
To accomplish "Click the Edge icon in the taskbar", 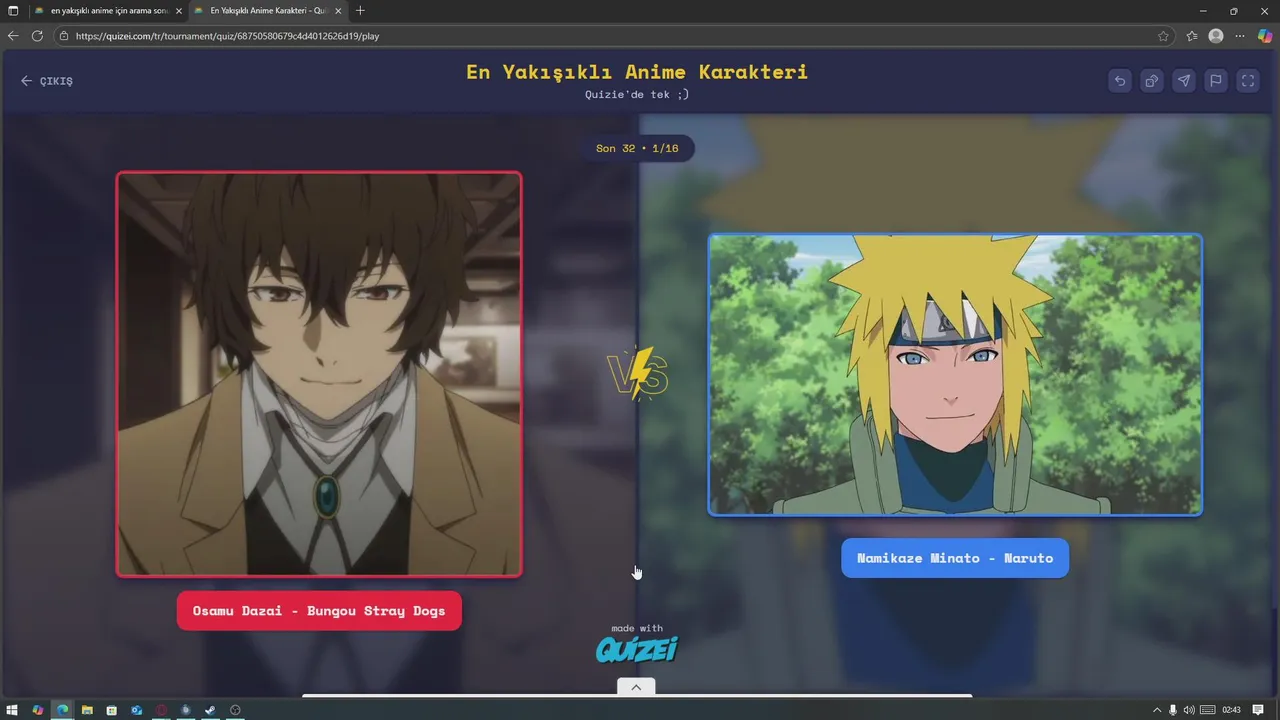I will pos(62,710).
